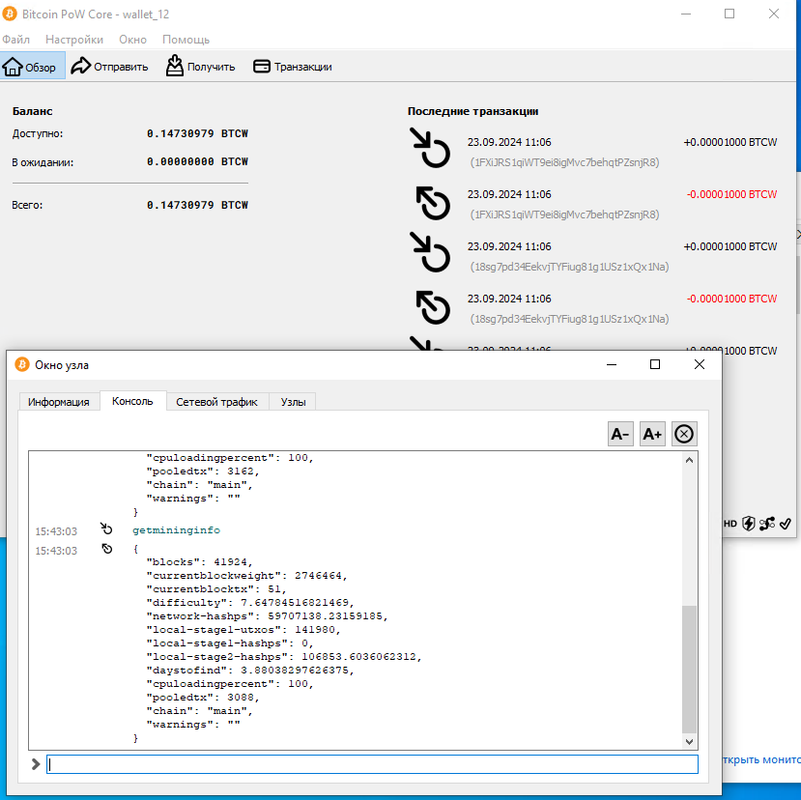Open the Транзакции page
Image resolution: width=801 pixels, height=800 pixels.
[292, 66]
